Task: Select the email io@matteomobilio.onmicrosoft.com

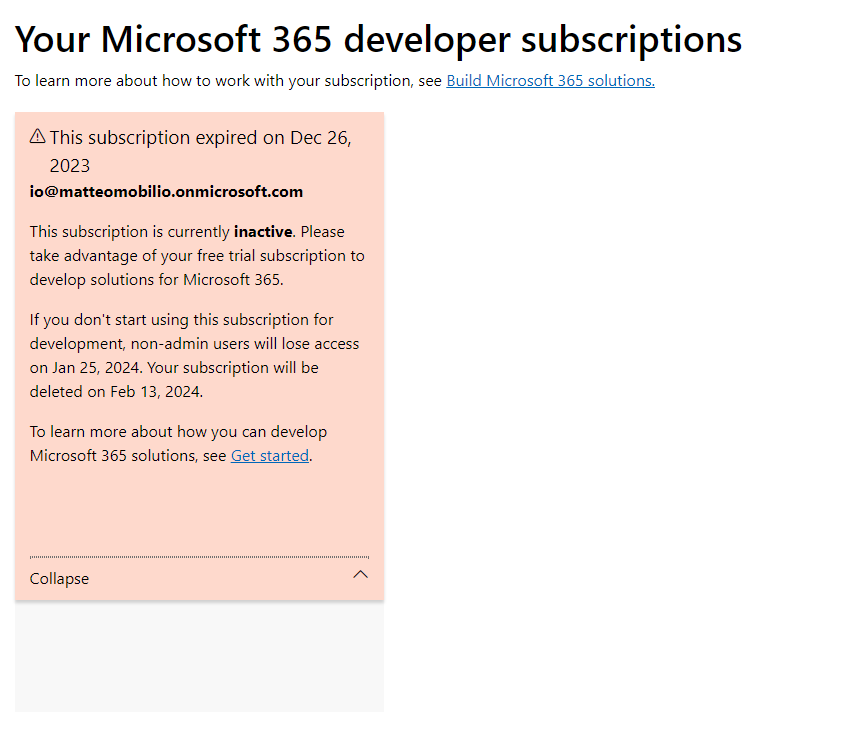Action: click(x=166, y=191)
